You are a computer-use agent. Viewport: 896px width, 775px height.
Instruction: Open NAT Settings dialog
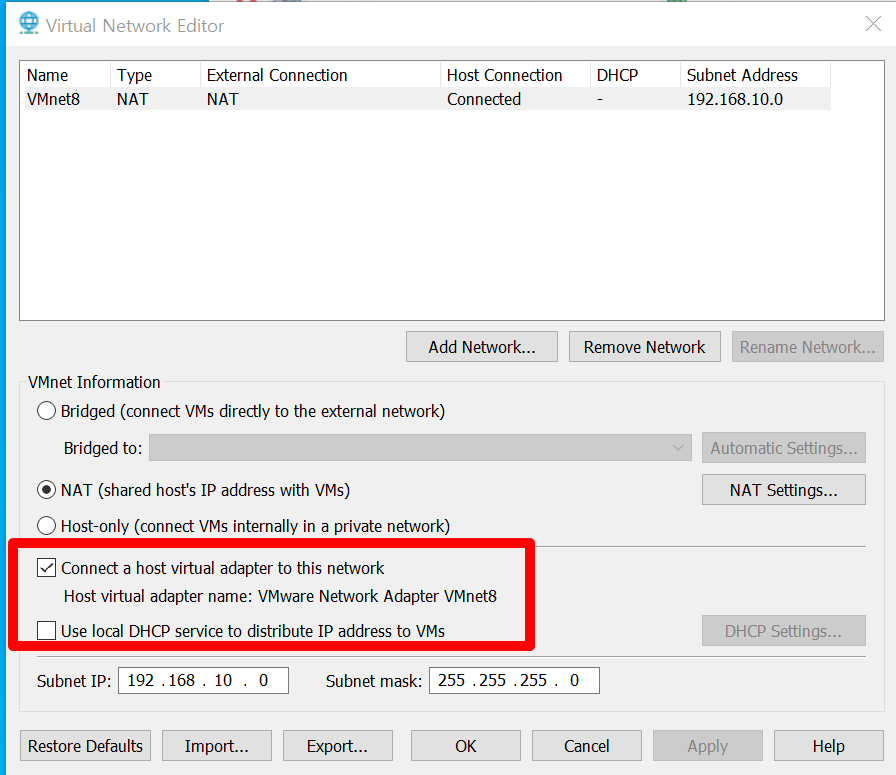tap(783, 490)
